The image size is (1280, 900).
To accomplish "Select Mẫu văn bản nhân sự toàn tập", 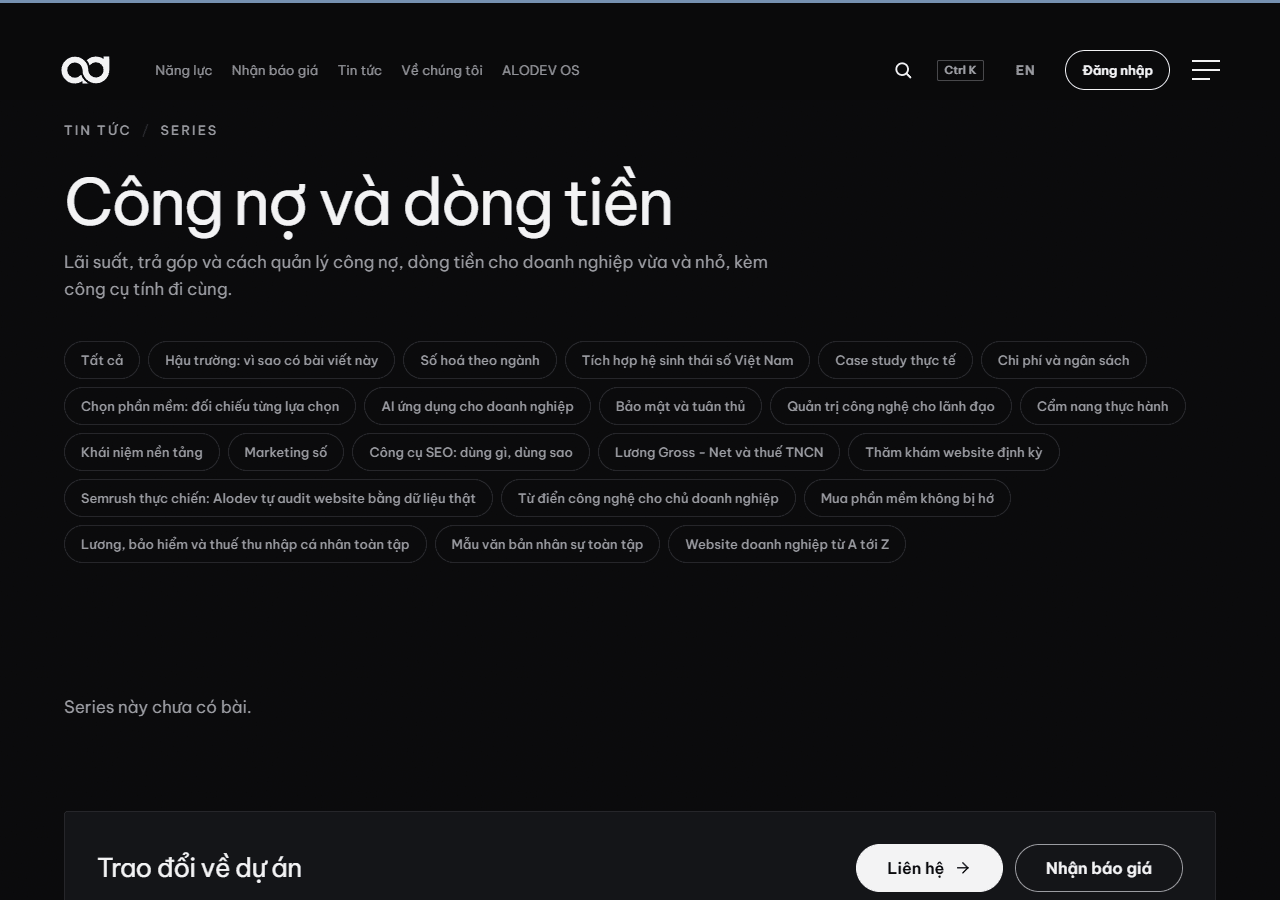I will coord(547,544).
